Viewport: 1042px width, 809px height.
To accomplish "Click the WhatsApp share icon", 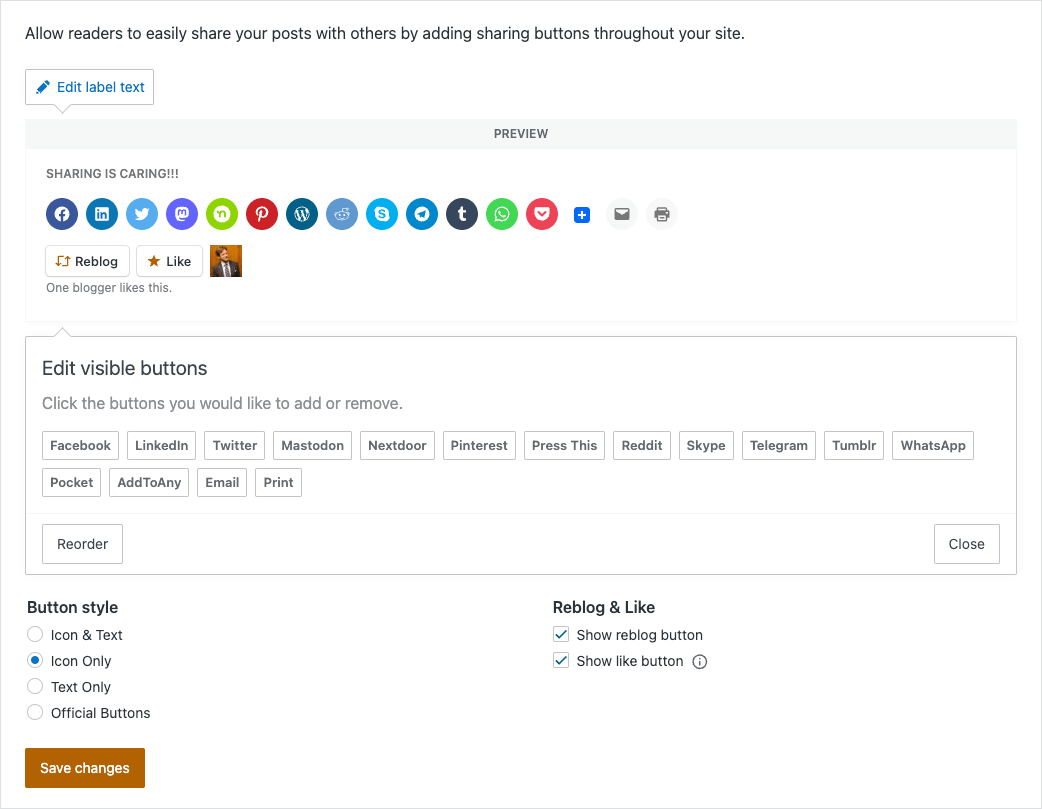I will [502, 214].
